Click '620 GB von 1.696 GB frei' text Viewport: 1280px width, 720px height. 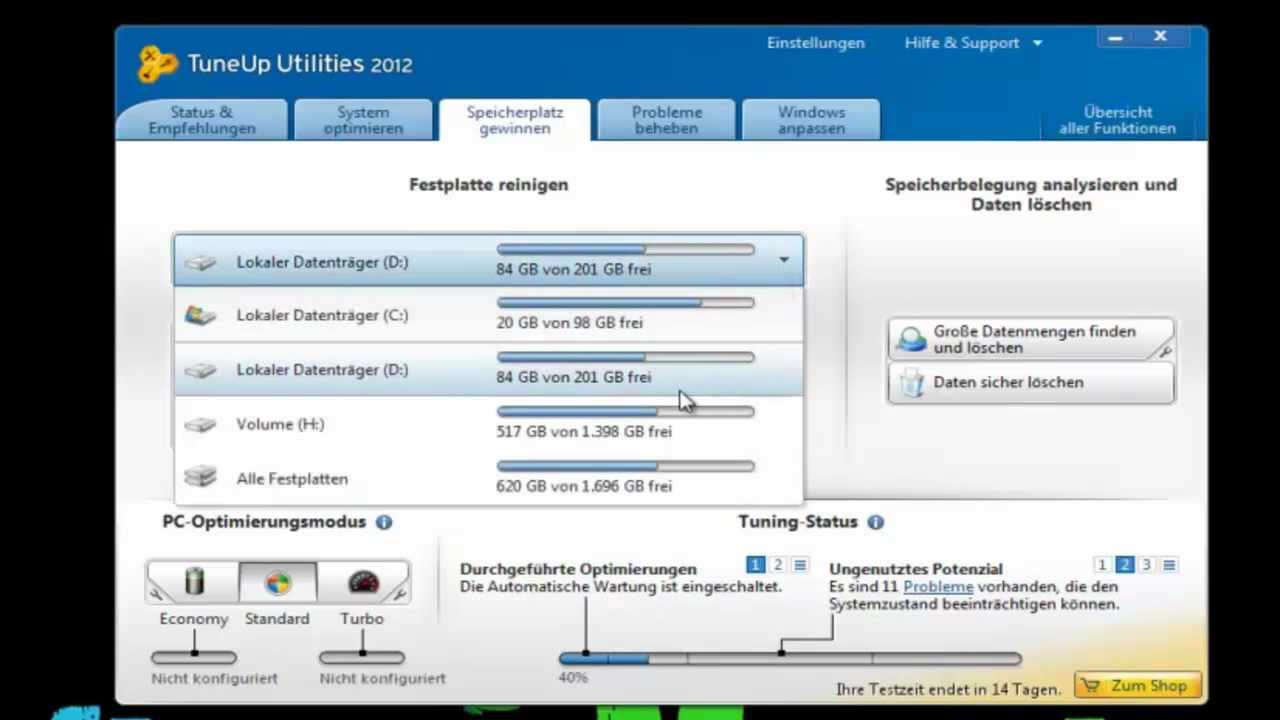[x=584, y=486]
